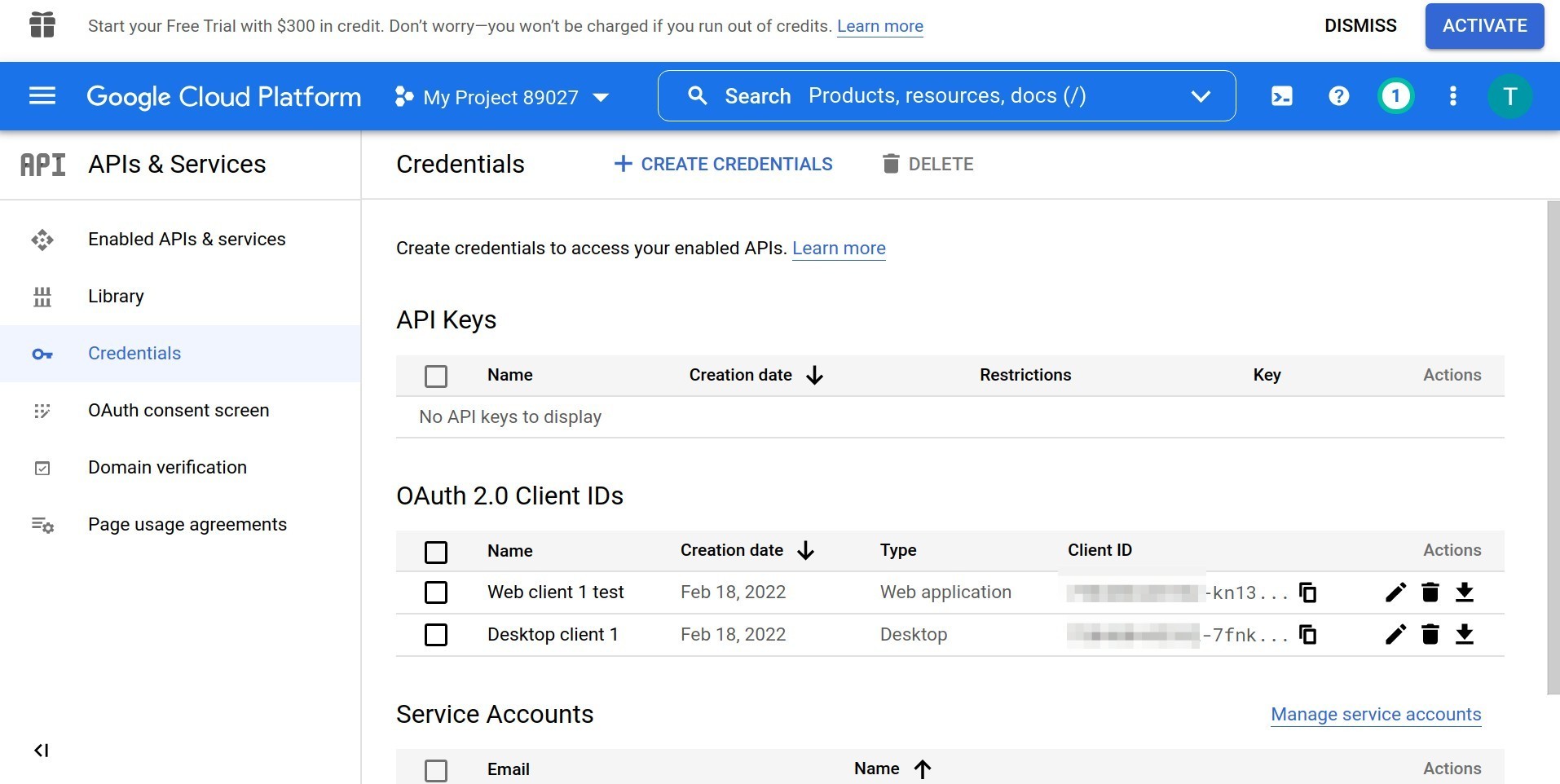
Task: Activate Cloud Shell terminal icon
Action: (x=1281, y=96)
